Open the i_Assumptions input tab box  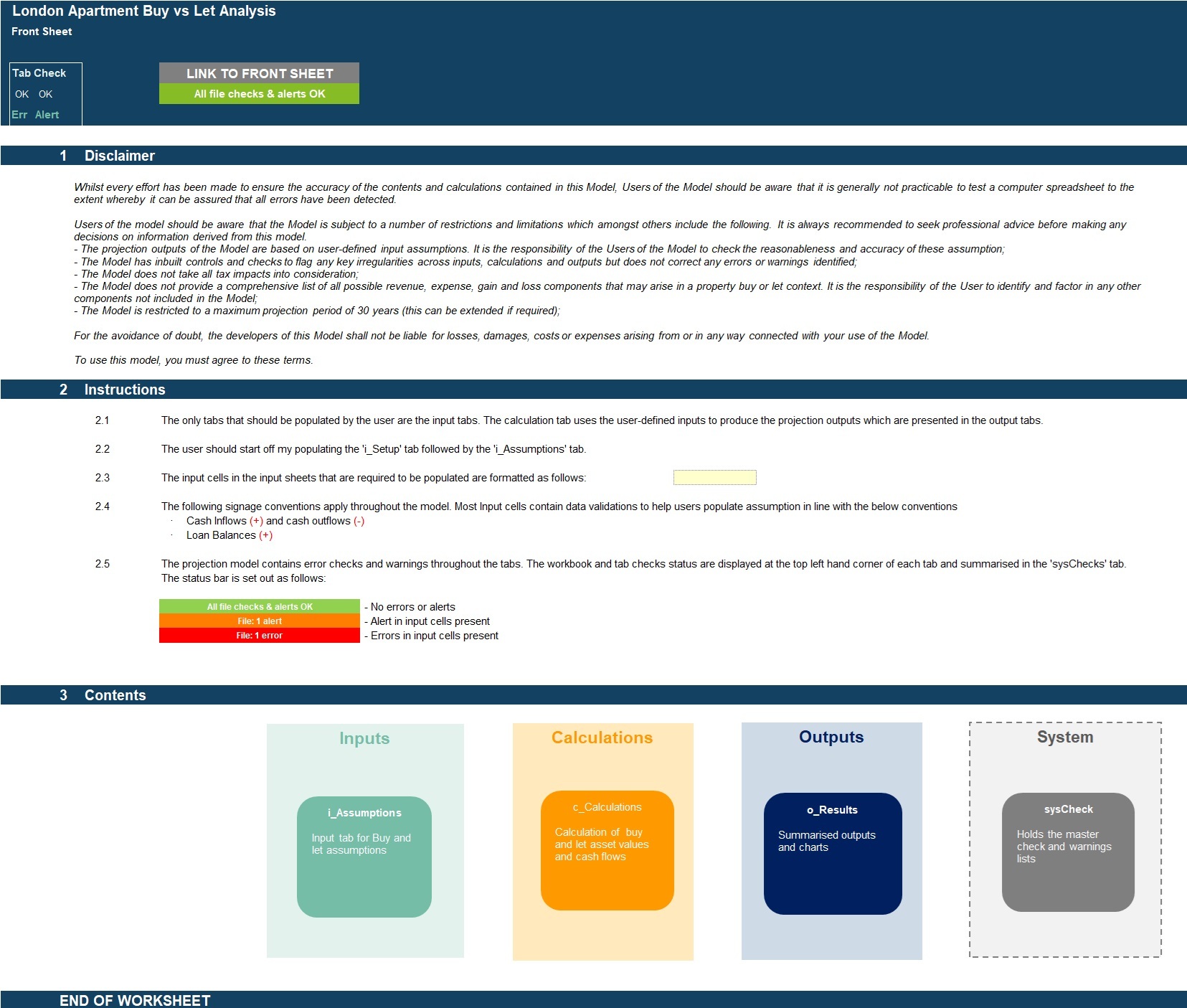tap(364, 857)
